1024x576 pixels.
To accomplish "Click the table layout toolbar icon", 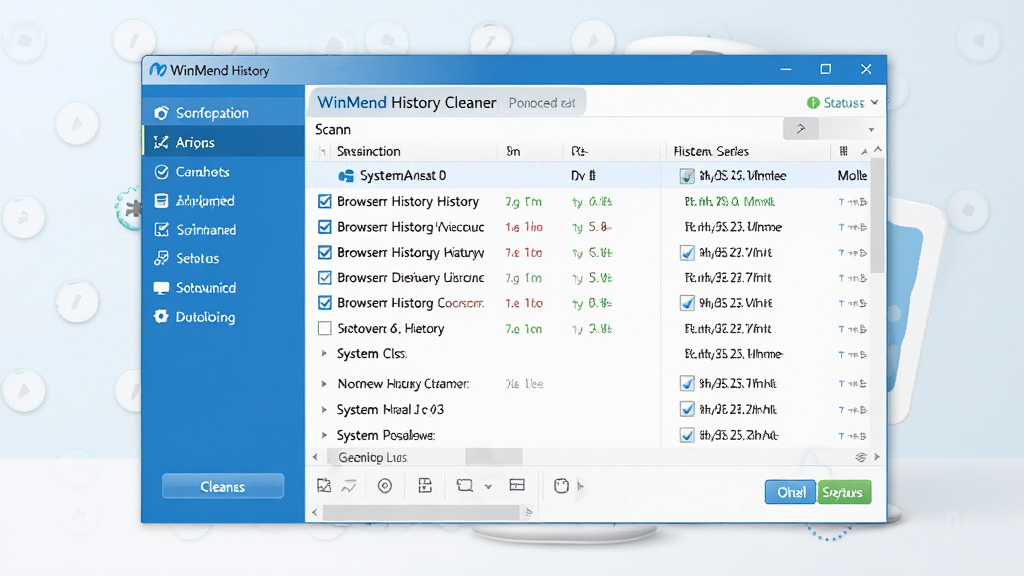I will tap(517, 485).
